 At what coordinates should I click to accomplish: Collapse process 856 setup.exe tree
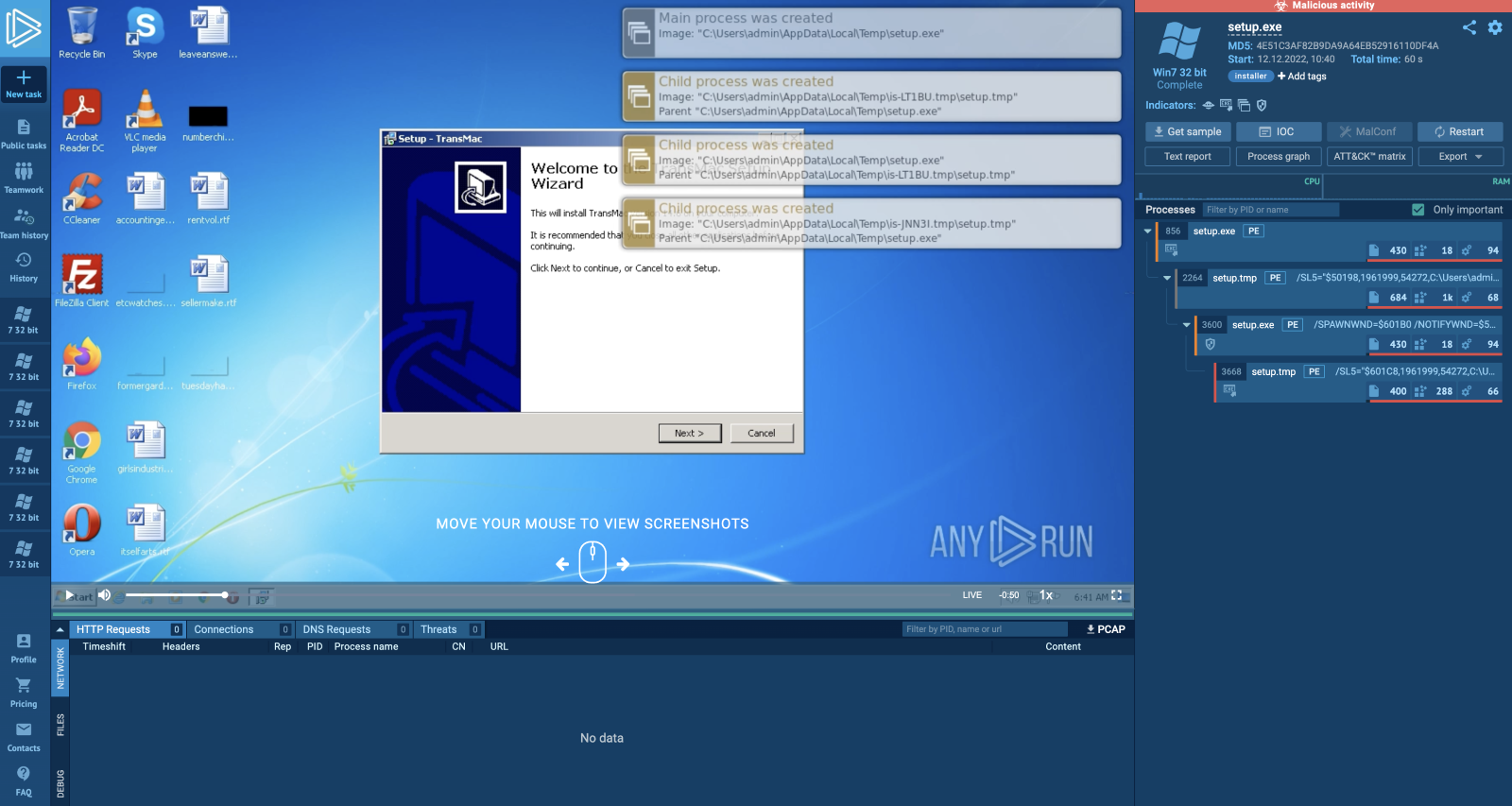click(x=1148, y=231)
